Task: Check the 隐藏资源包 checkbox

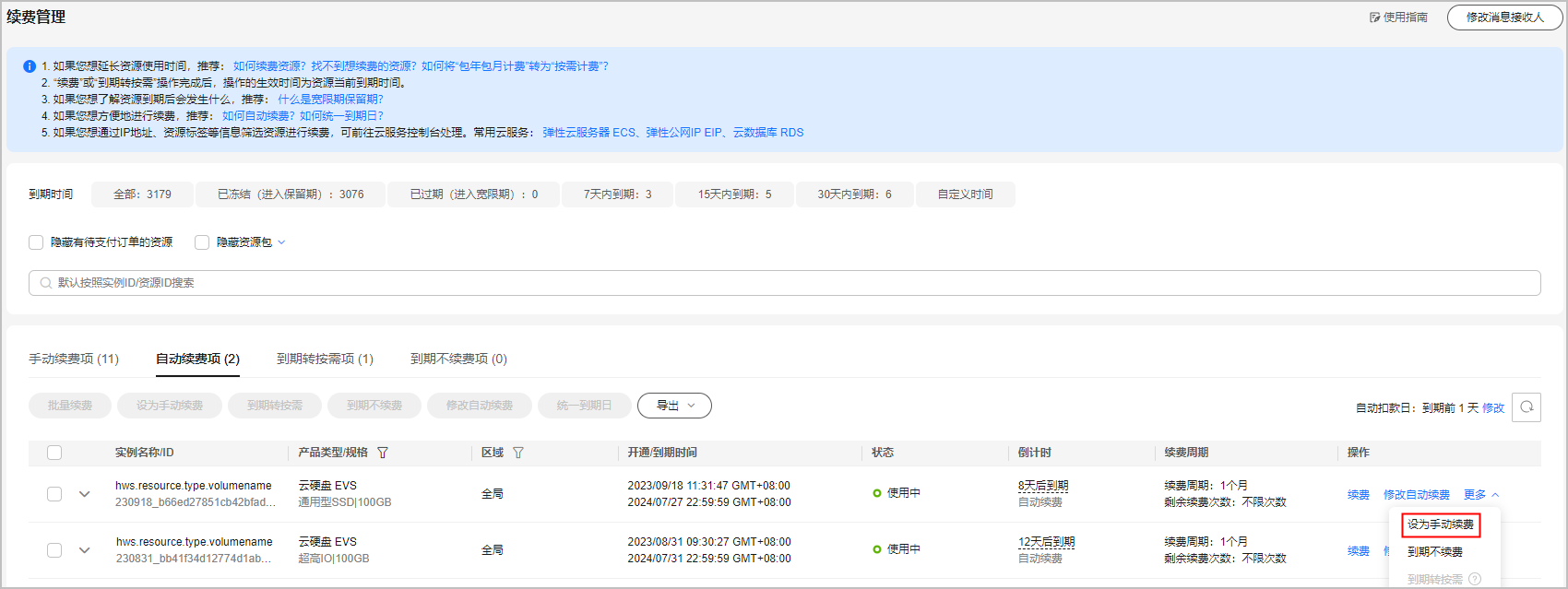Action: click(202, 242)
